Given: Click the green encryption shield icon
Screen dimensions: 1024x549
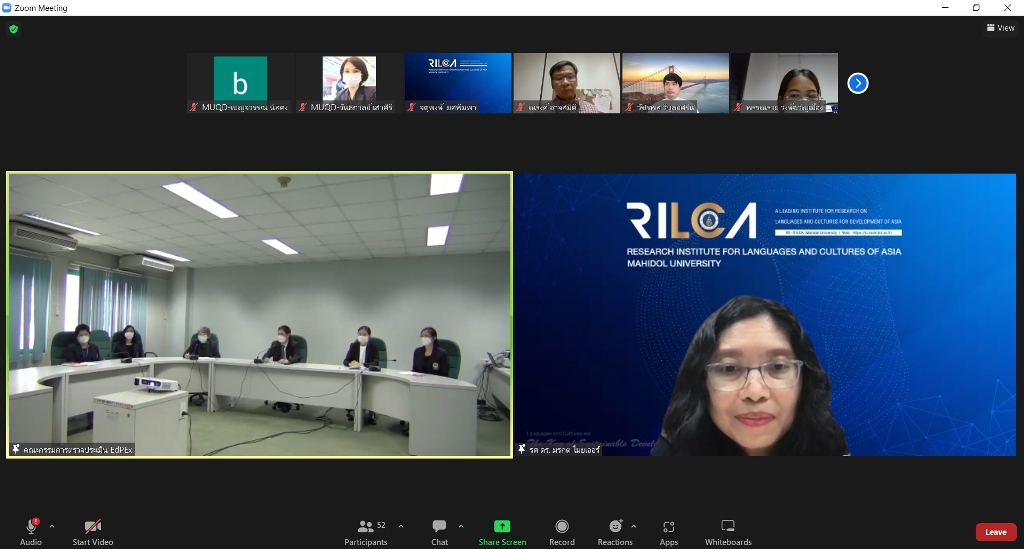Looking at the screenshot, I should pyautogui.click(x=13, y=29).
